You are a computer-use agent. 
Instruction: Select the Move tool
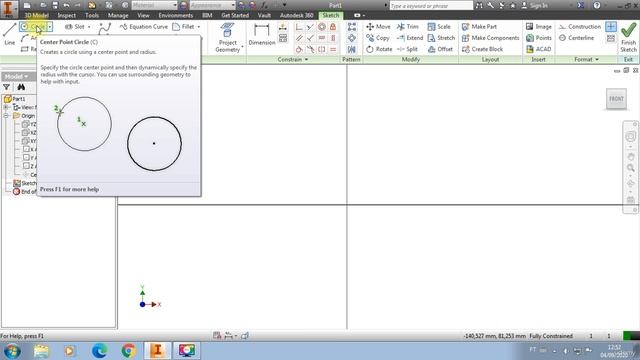(x=378, y=27)
